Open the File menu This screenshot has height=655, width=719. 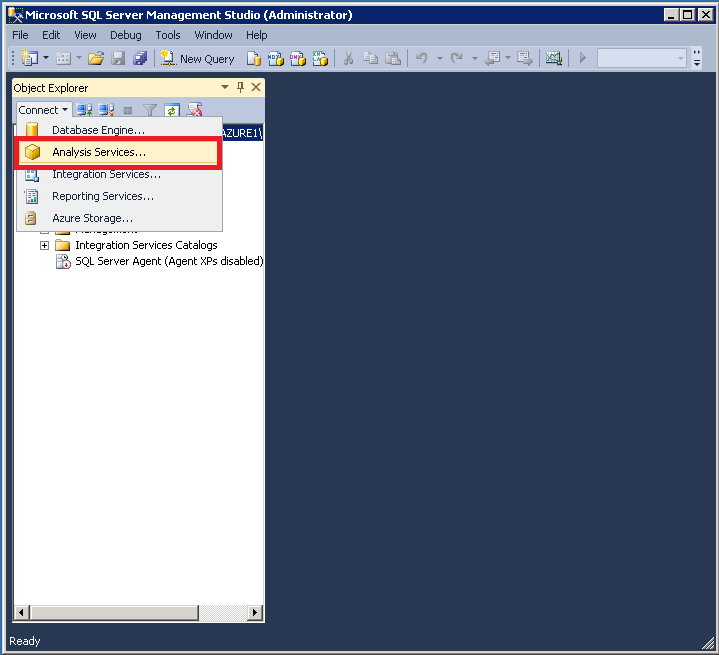pyautogui.click(x=20, y=35)
